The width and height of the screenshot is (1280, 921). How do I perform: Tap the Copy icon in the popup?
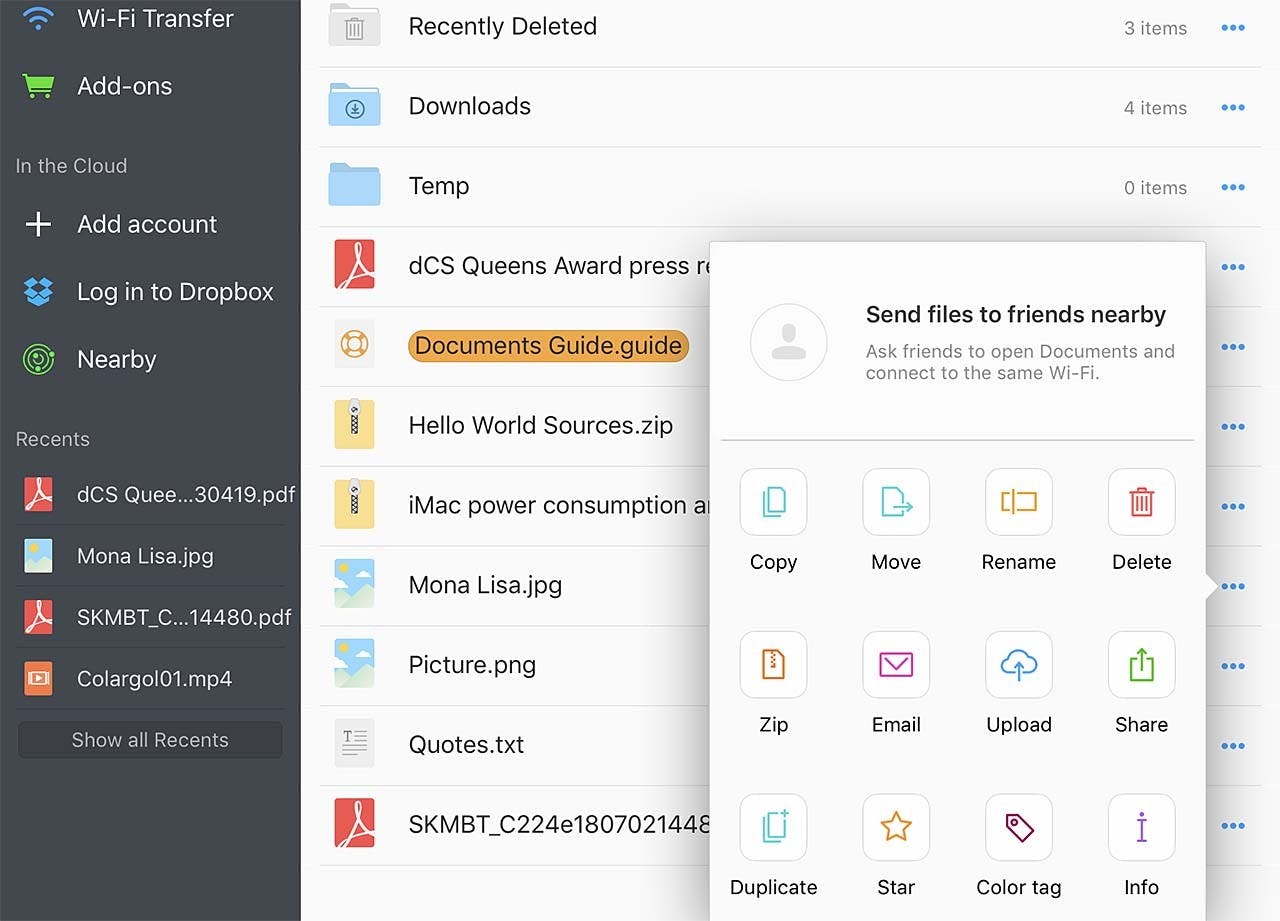pos(773,502)
